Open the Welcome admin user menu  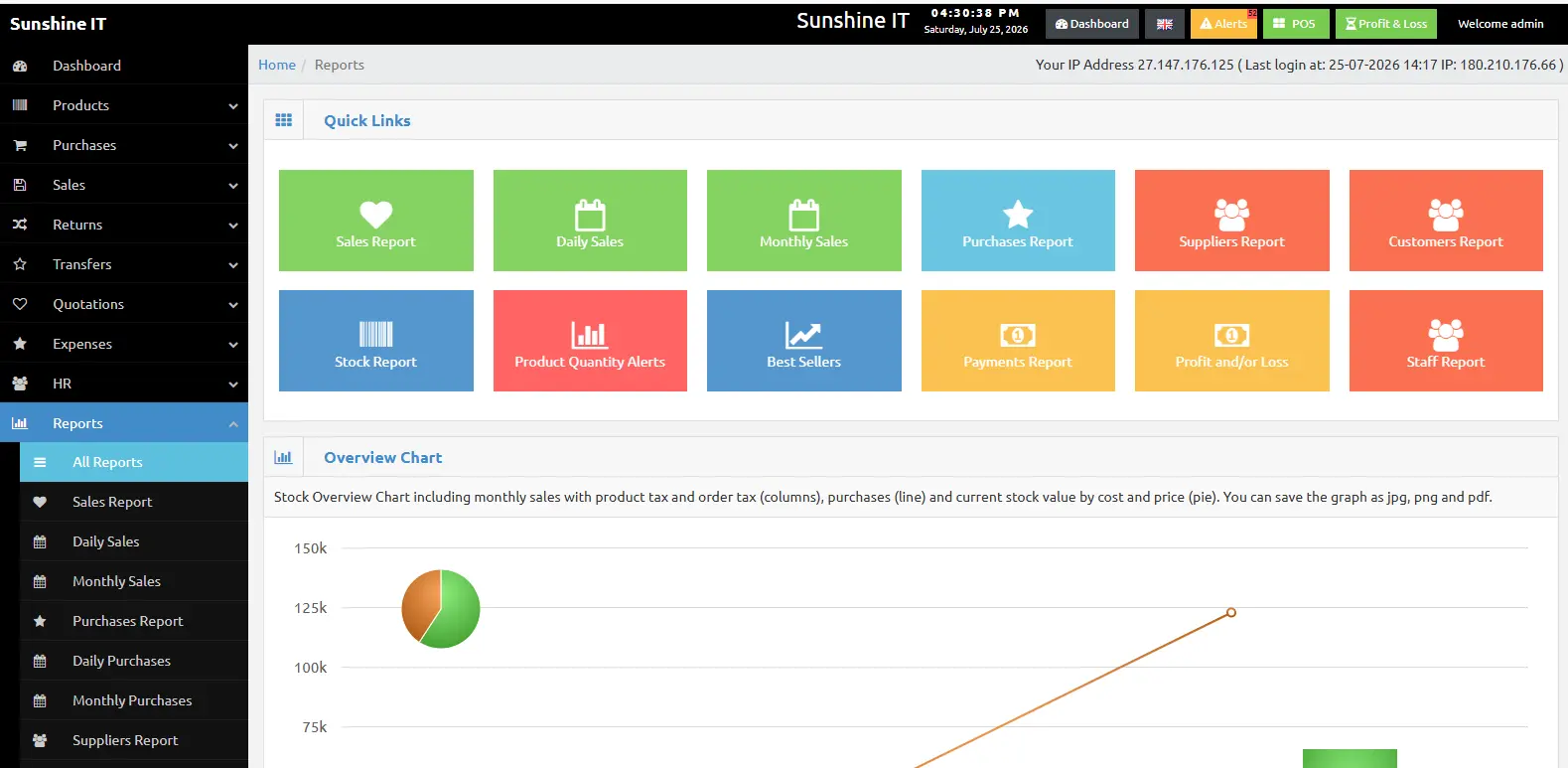point(1500,24)
